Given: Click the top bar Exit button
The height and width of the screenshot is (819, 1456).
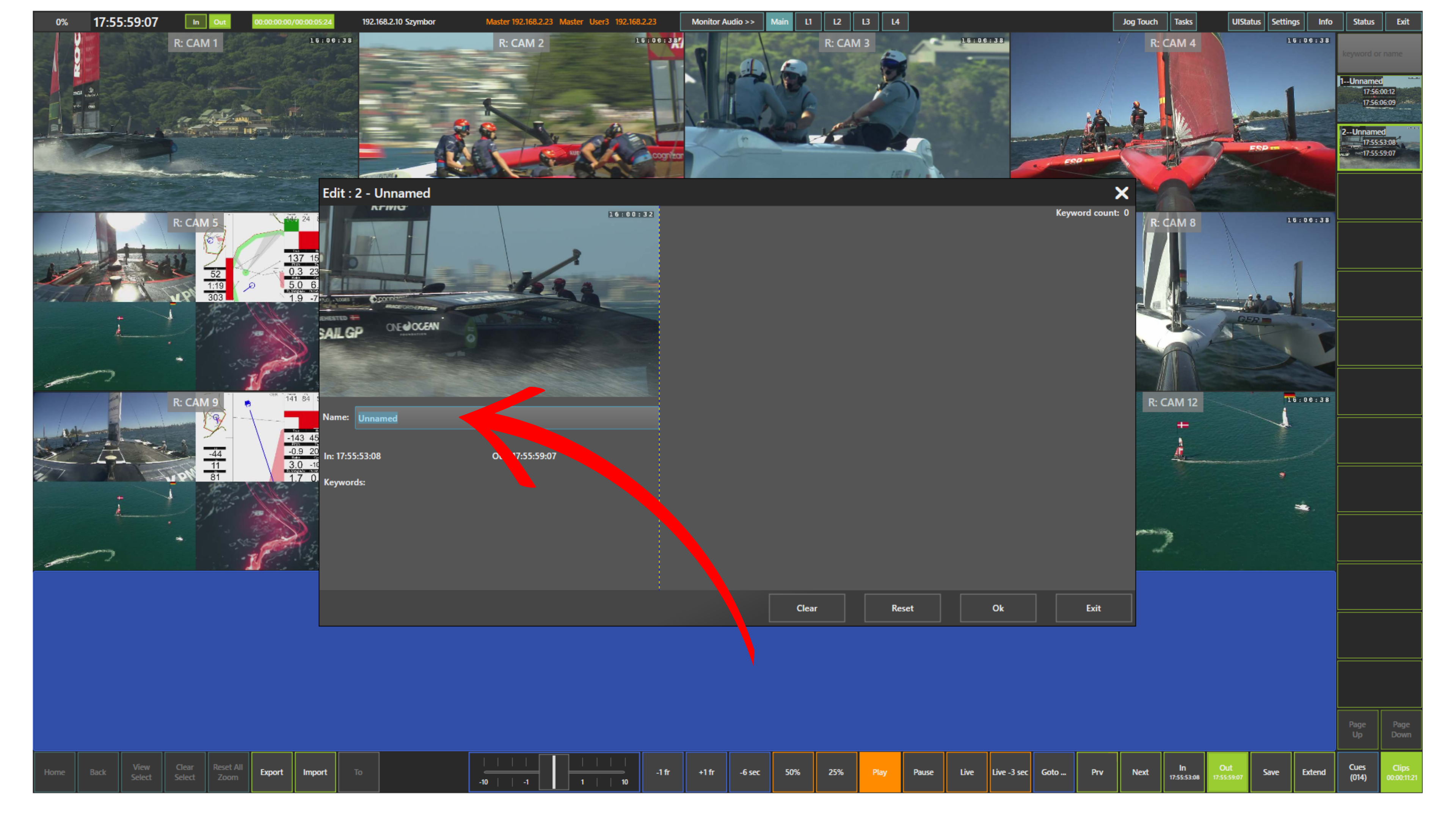Looking at the screenshot, I should point(1403,22).
